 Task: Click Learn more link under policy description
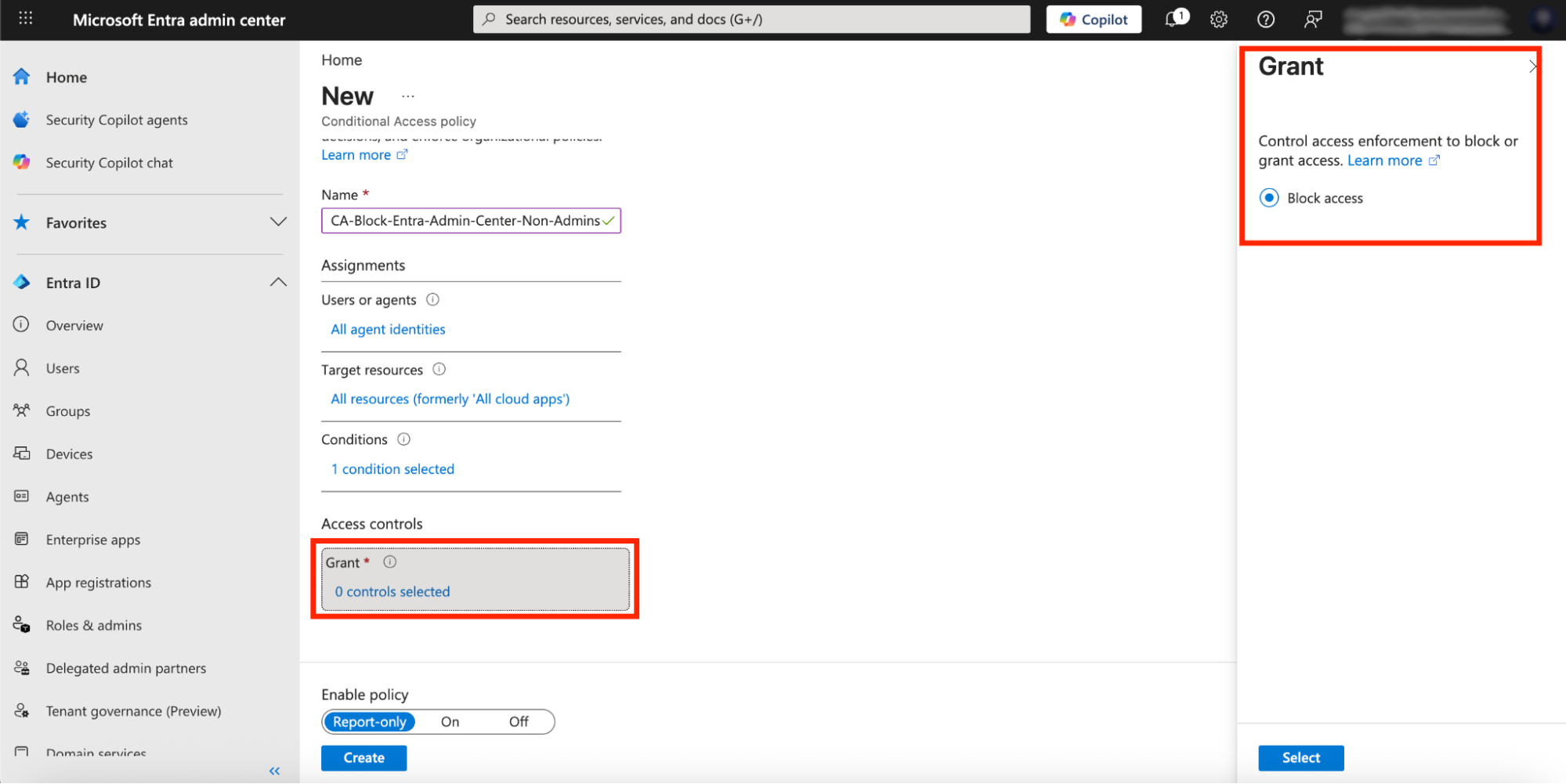(364, 155)
